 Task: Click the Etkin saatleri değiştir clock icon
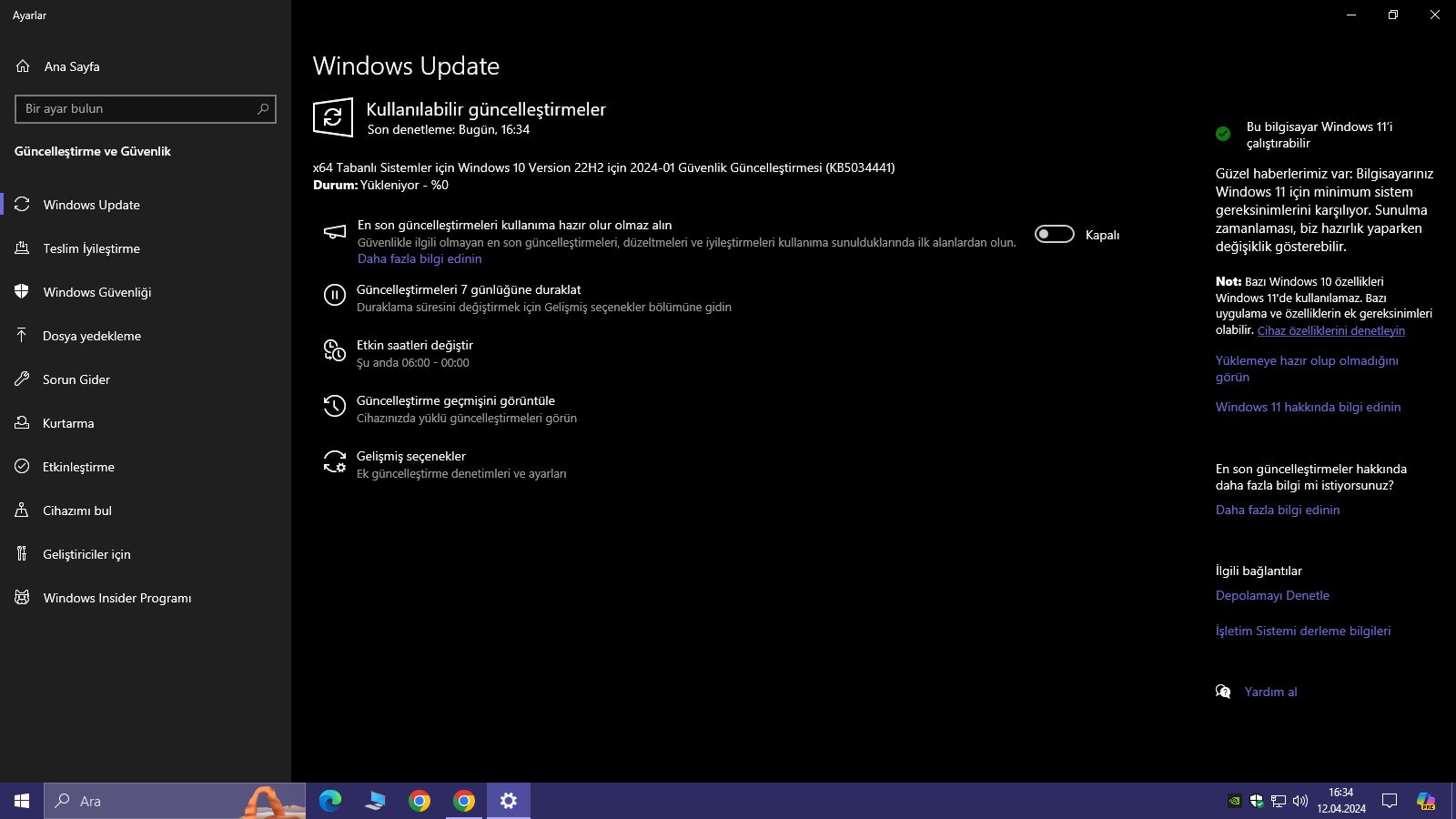tap(335, 350)
